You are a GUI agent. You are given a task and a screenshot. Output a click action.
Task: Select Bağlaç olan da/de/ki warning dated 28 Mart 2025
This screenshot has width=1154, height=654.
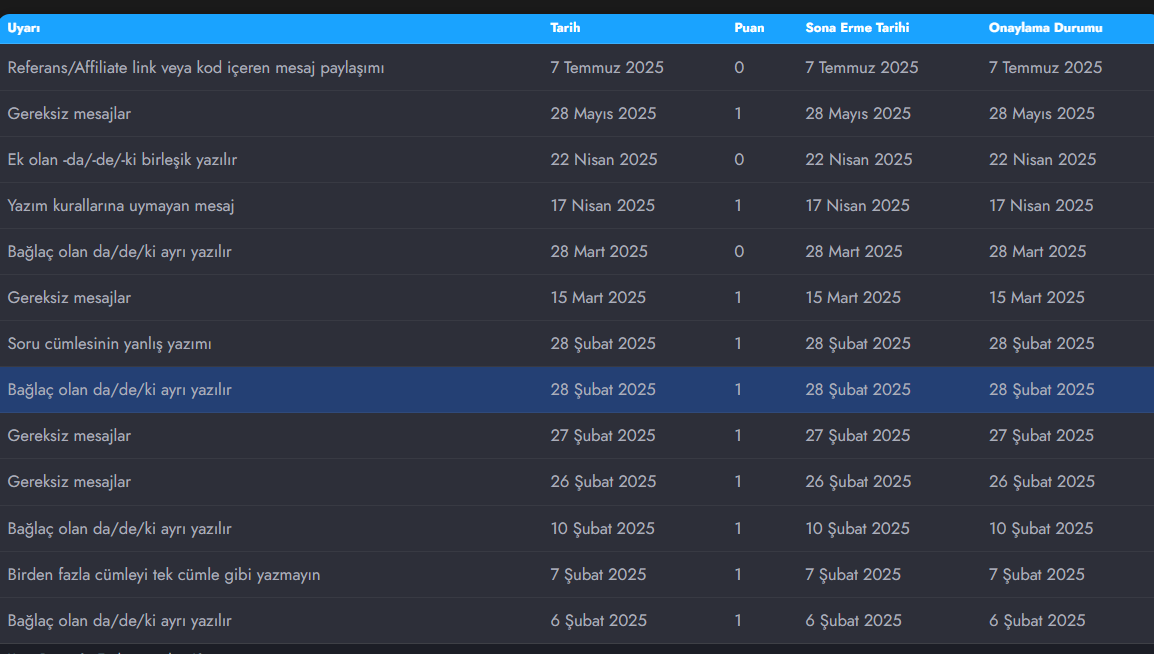click(x=119, y=252)
